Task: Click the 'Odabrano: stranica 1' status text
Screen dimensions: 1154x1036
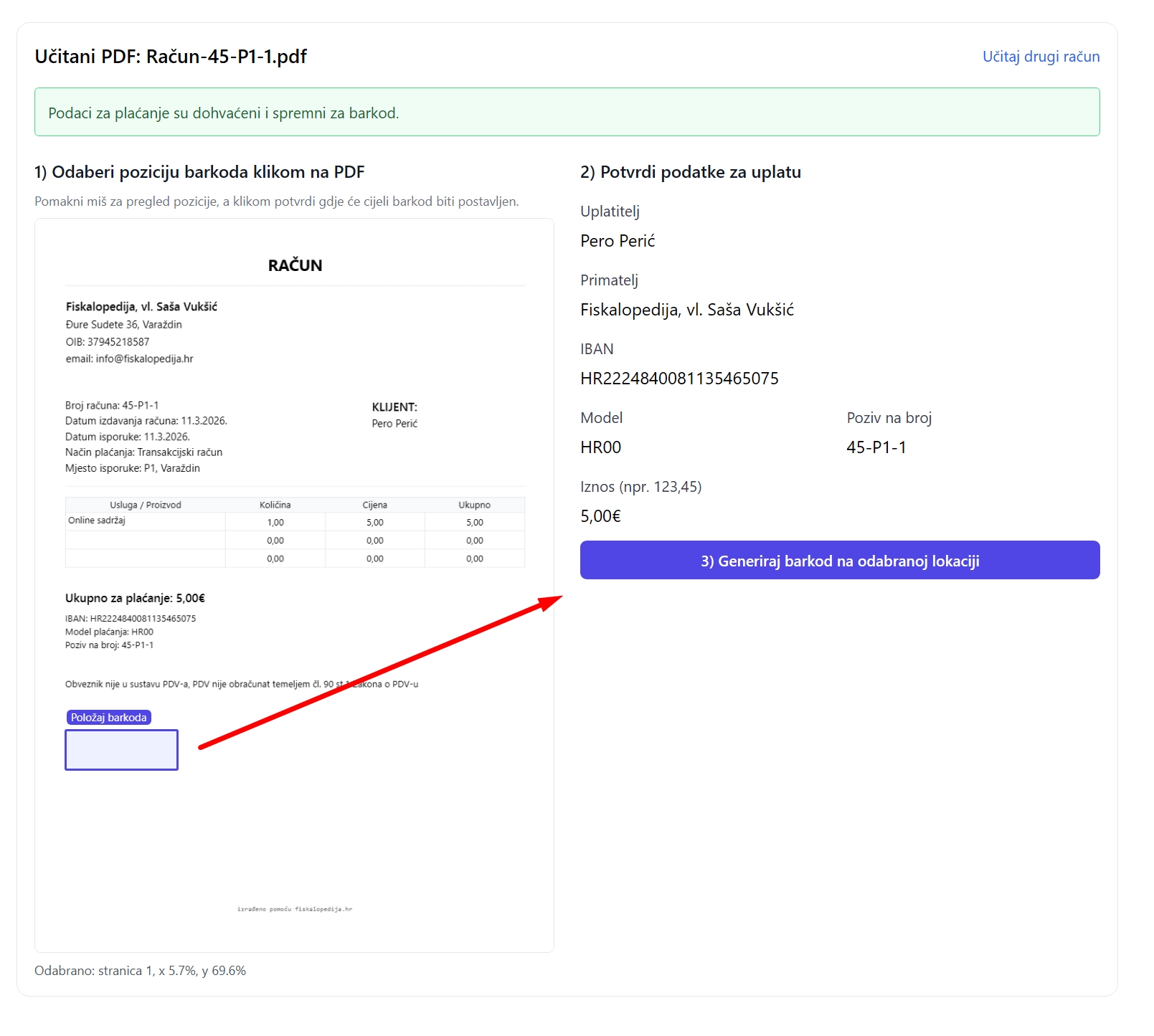Action: tap(140, 971)
